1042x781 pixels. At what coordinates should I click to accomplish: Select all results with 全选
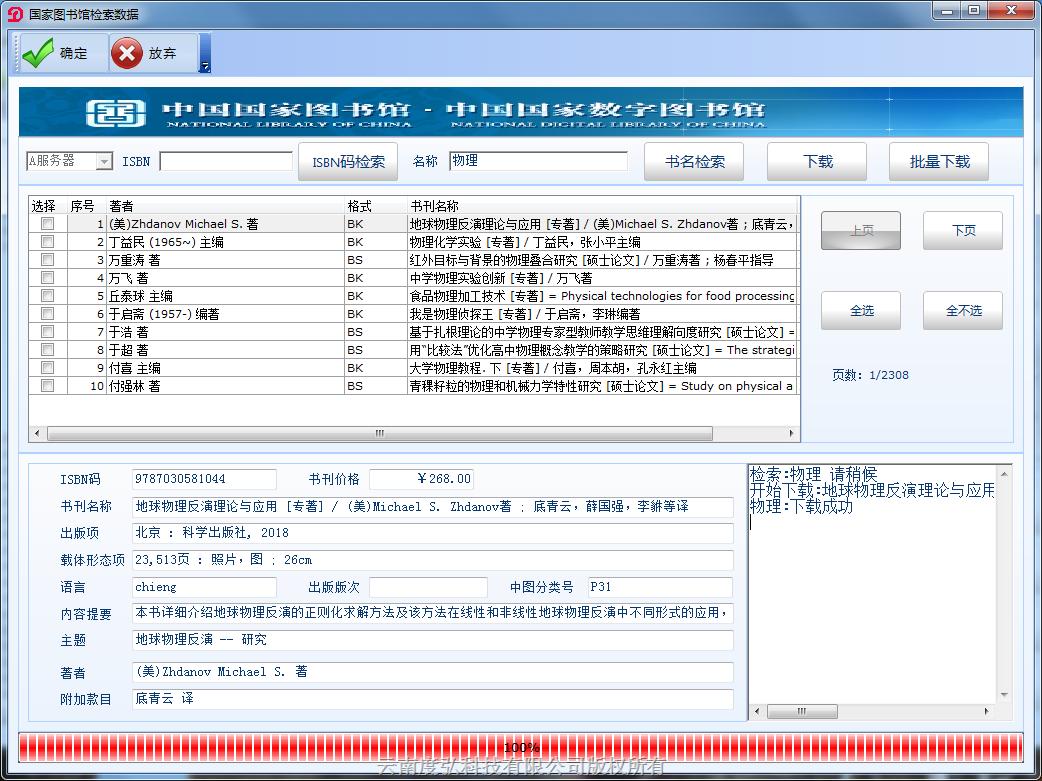[x=860, y=311]
